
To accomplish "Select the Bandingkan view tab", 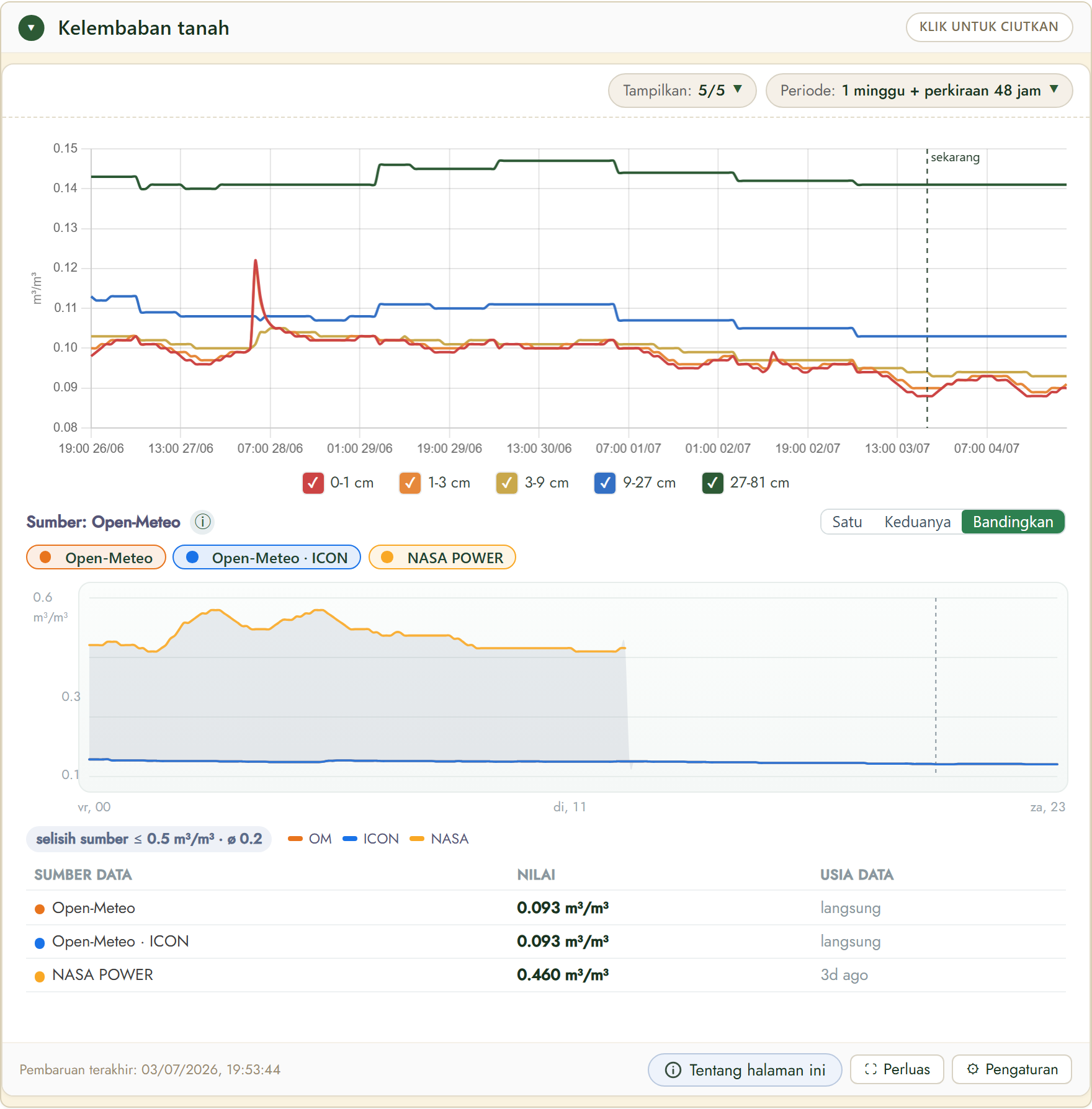I will click(1013, 522).
